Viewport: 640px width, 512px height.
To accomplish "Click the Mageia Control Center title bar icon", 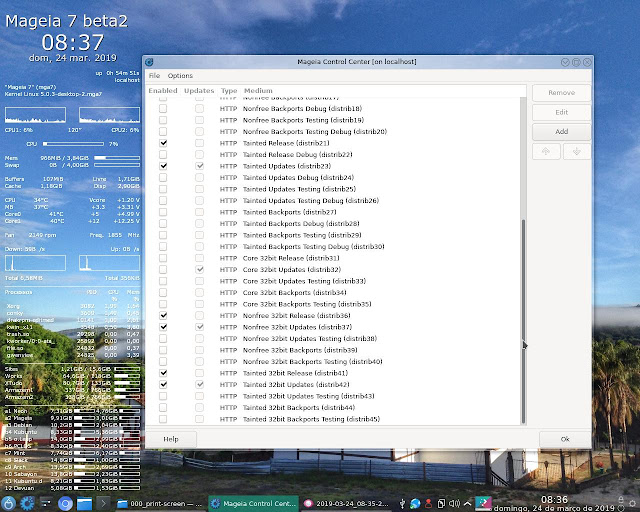I will pos(149,62).
